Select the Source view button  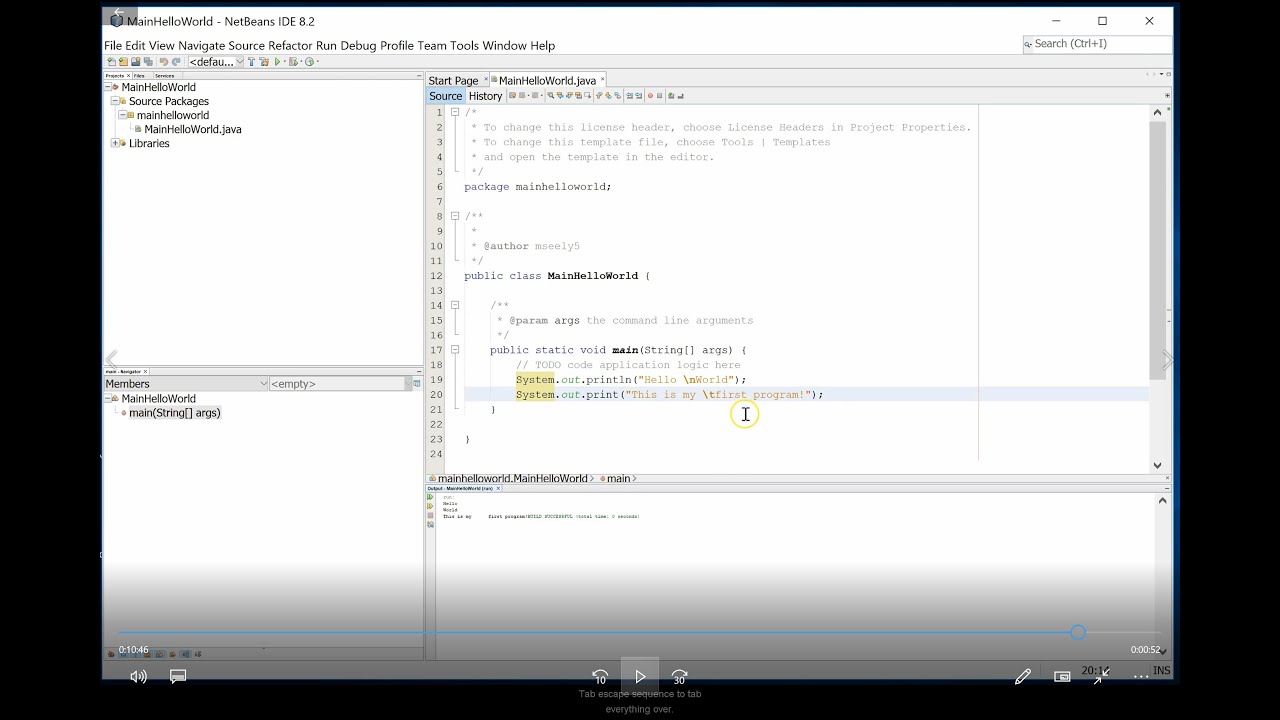pyautogui.click(x=446, y=96)
